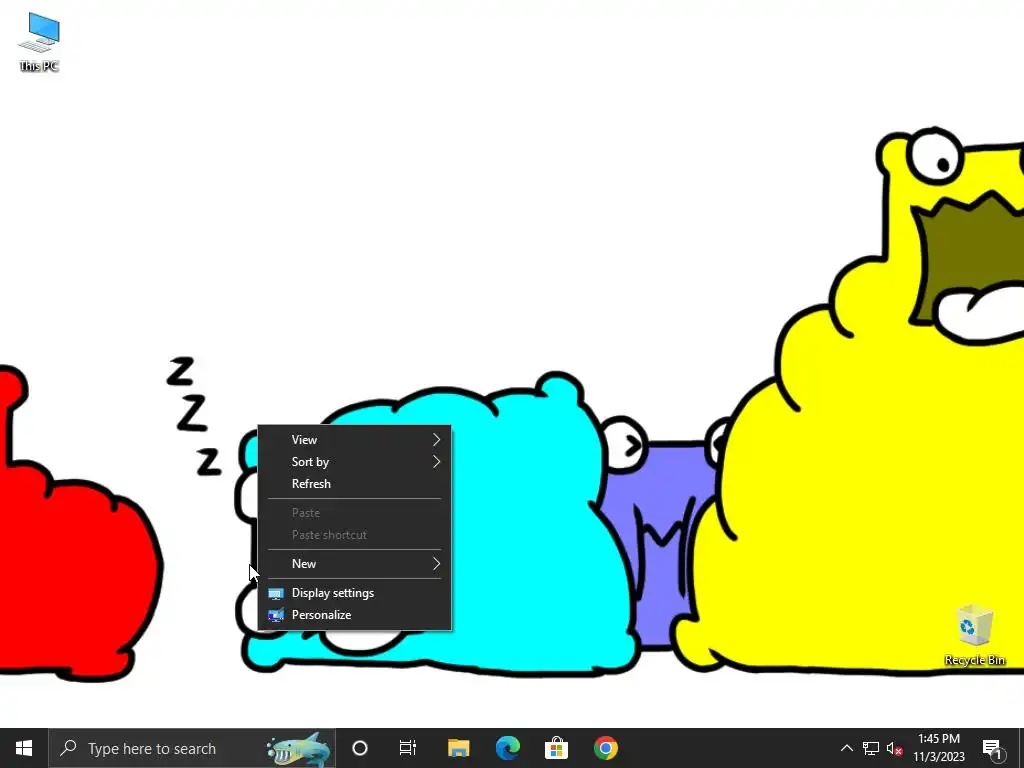Choose Refresh in the context menu
Screen dimensions: 1024x768
click(355, 484)
